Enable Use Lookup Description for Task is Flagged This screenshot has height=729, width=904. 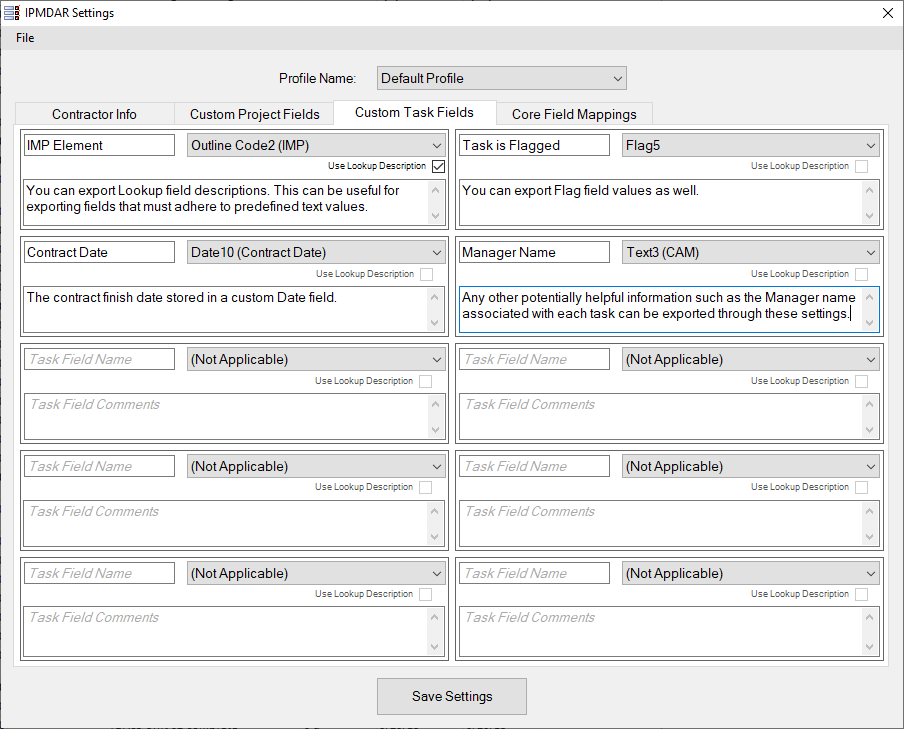861,166
